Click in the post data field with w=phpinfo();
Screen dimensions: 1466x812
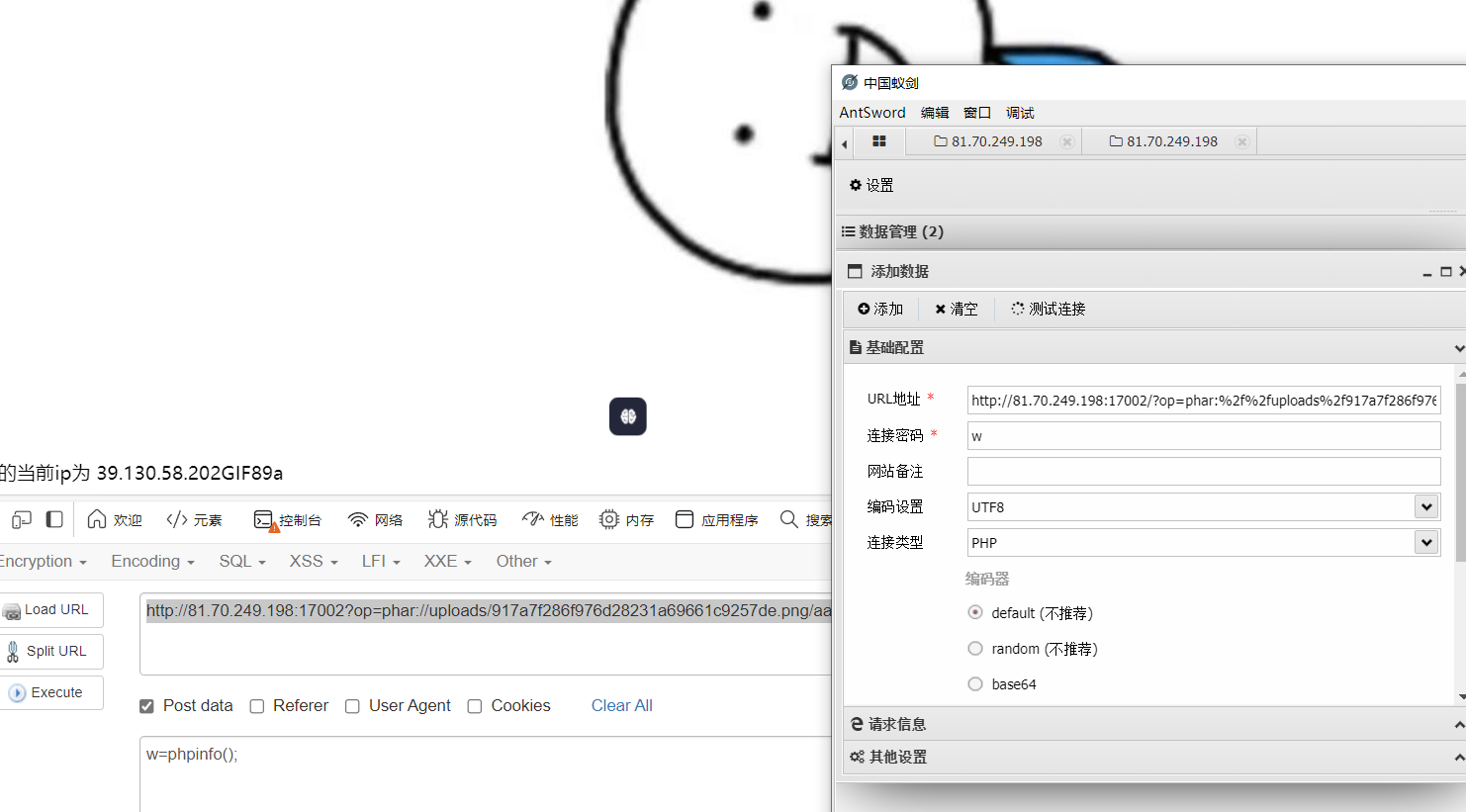coord(486,774)
